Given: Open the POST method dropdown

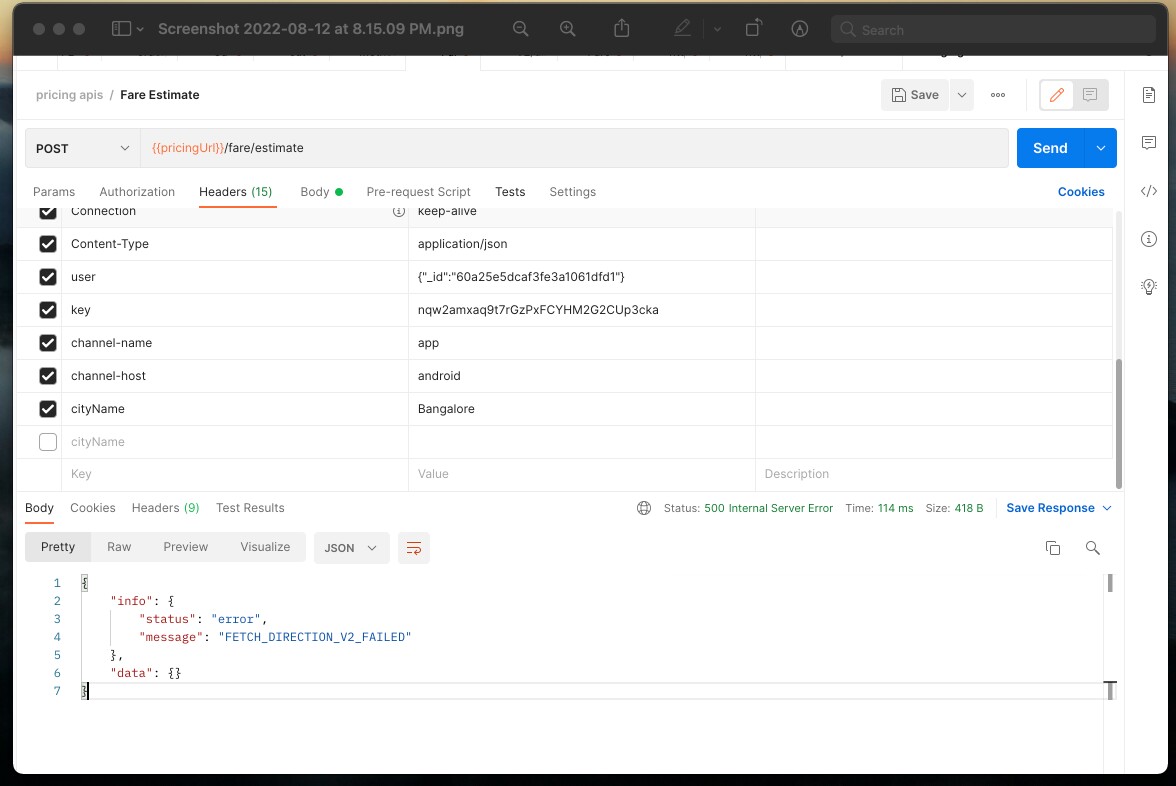Looking at the screenshot, I should [x=83, y=148].
